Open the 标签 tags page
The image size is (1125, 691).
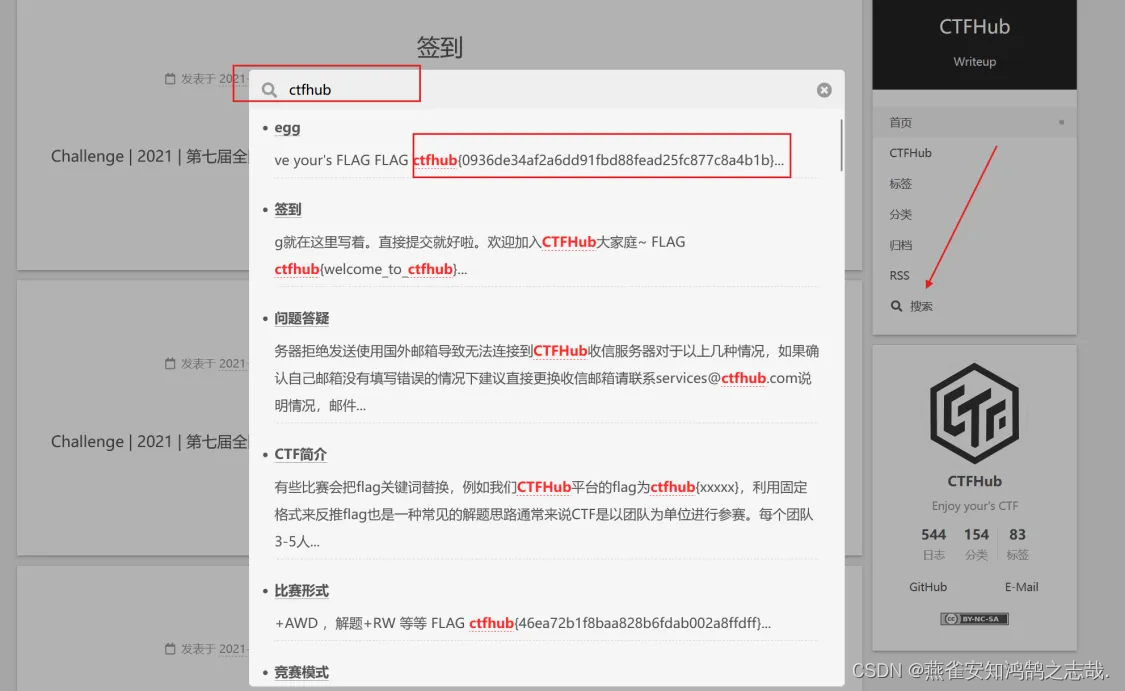point(900,184)
